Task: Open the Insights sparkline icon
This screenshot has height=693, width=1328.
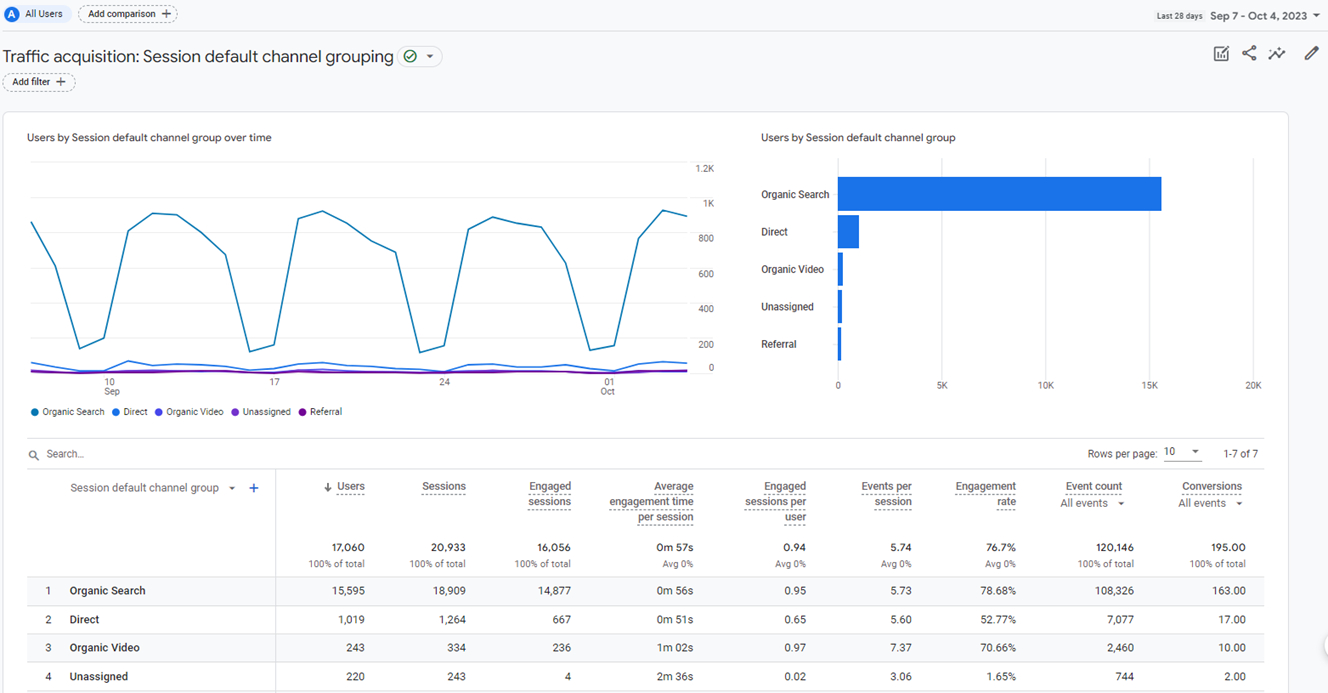Action: [x=1277, y=54]
